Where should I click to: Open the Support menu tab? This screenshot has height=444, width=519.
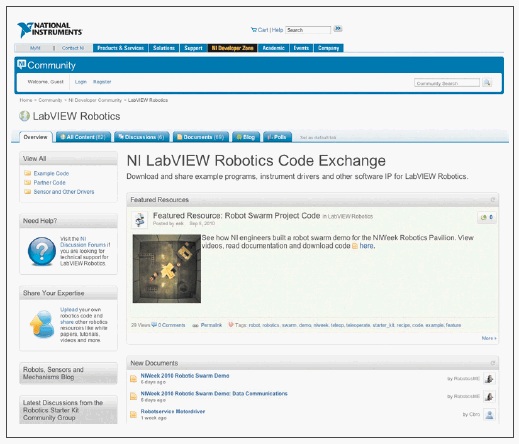coord(193,48)
